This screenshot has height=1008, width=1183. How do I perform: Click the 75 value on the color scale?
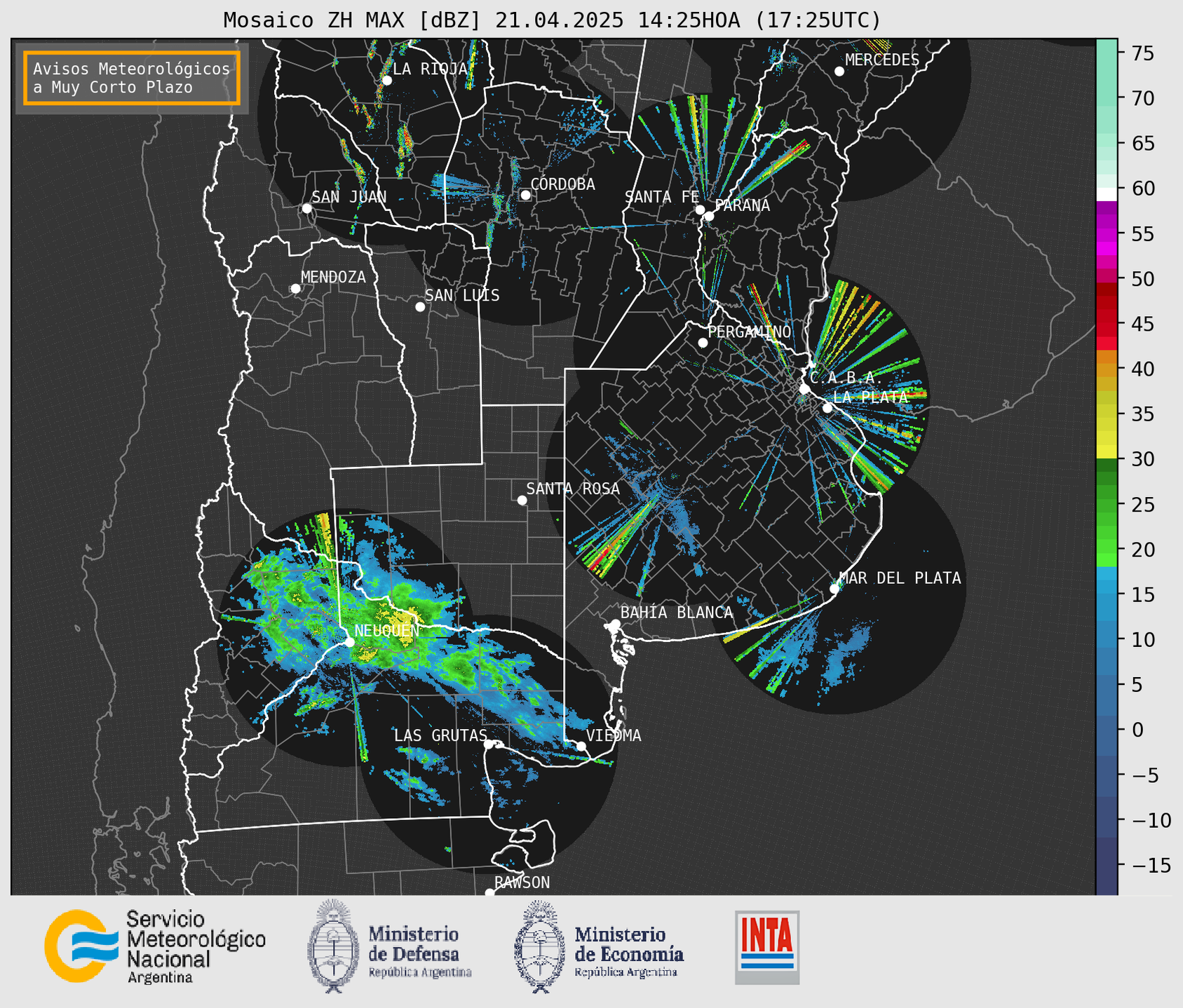(x=1143, y=53)
